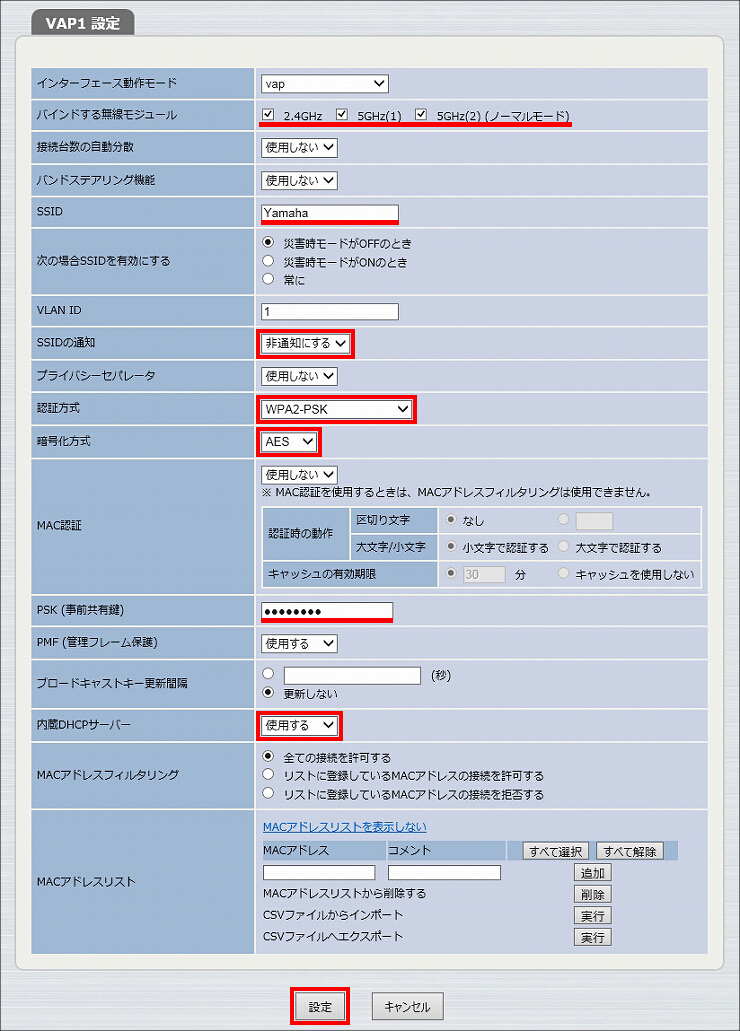Open the プライバシーセパレータ dropdown

[x=299, y=376]
